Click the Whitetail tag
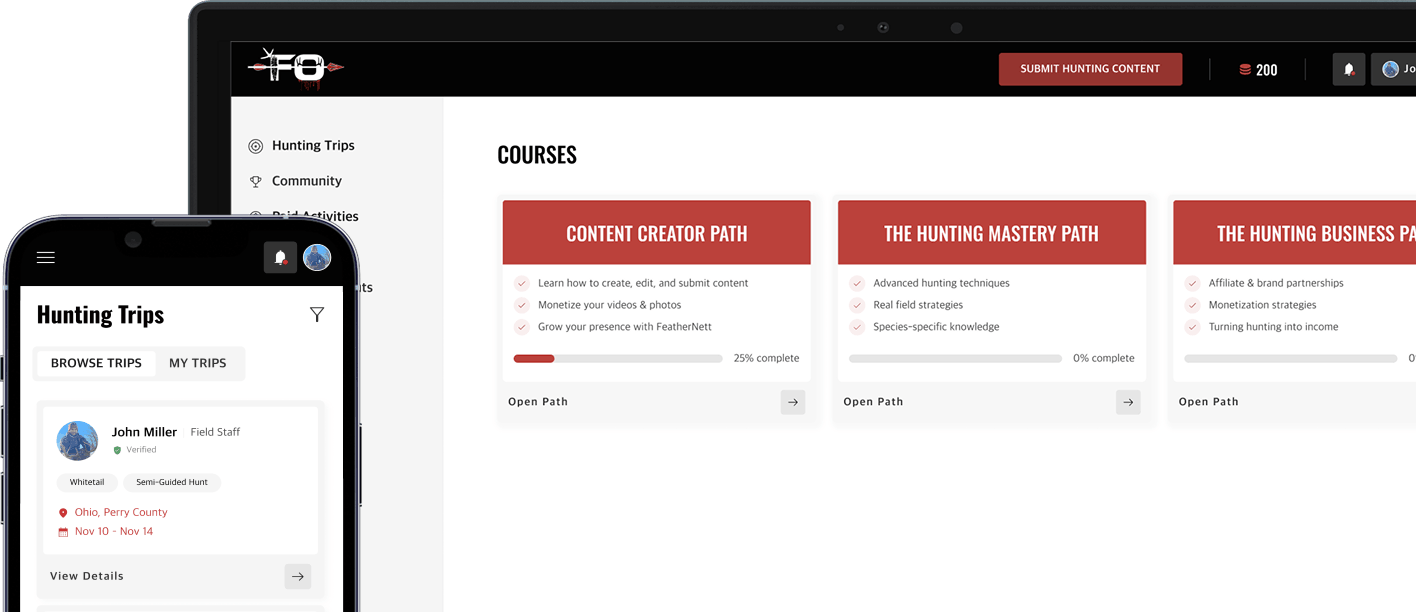 pos(86,482)
